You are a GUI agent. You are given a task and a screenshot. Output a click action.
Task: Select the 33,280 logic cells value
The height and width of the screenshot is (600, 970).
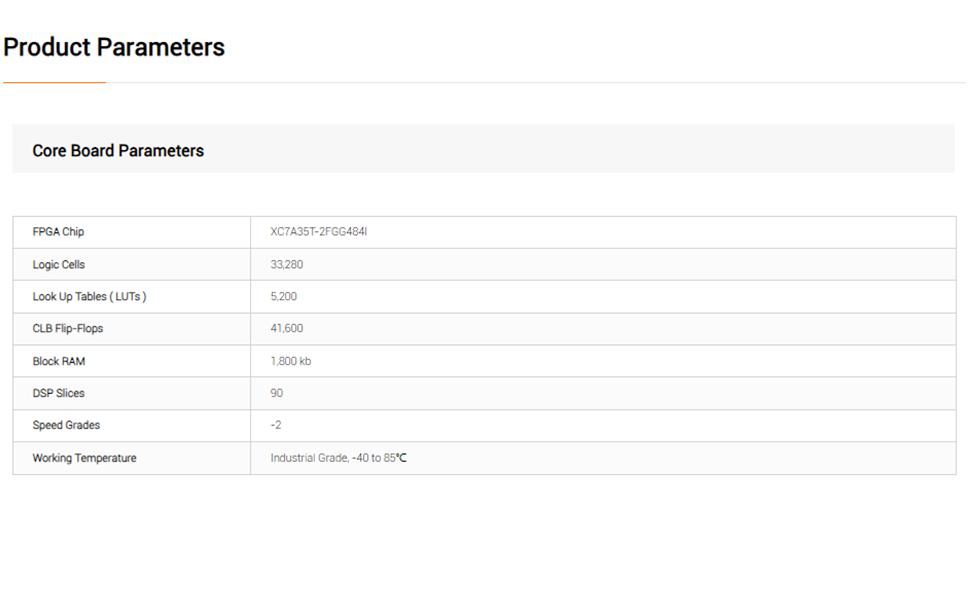tap(287, 265)
